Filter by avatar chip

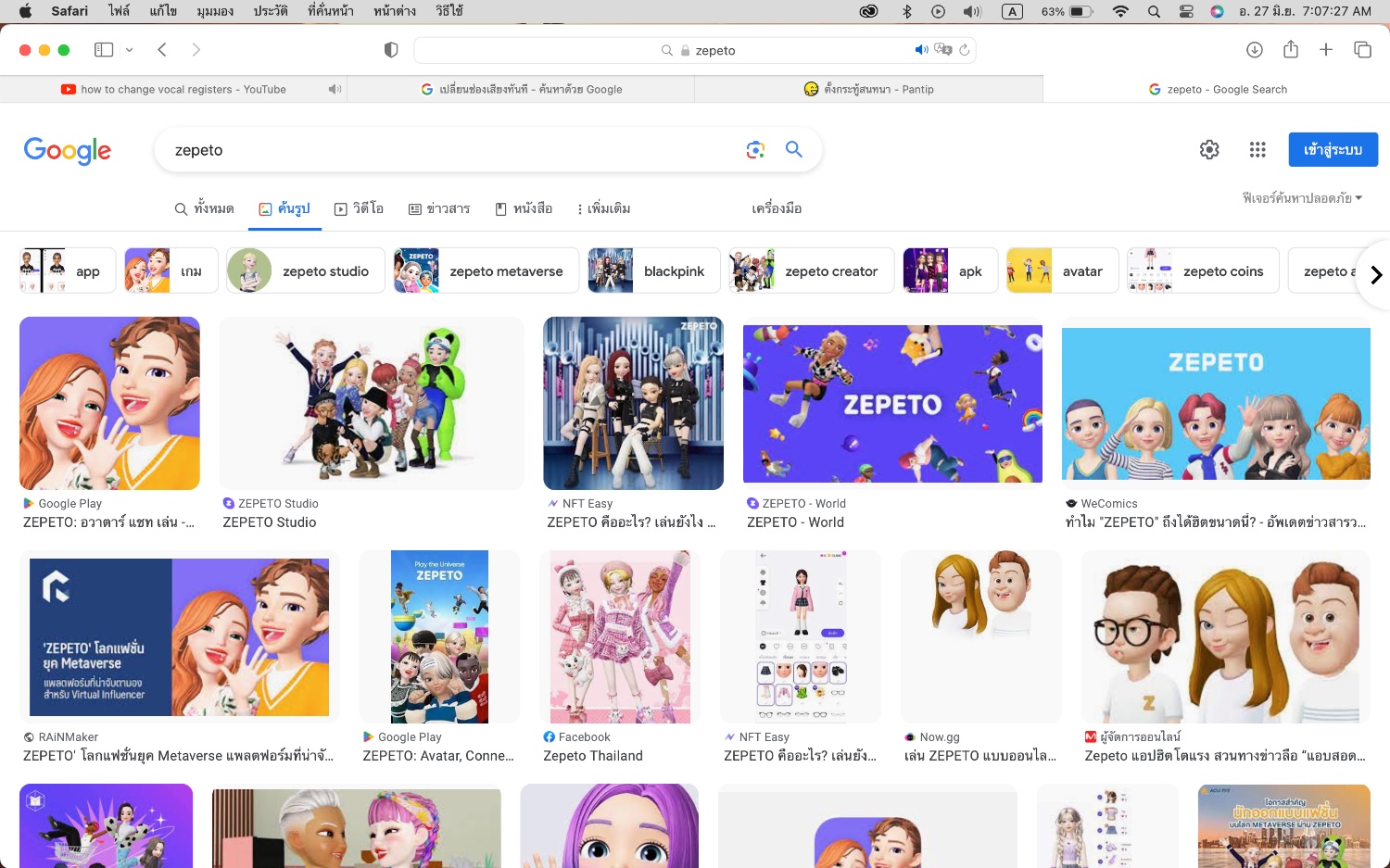click(1063, 270)
